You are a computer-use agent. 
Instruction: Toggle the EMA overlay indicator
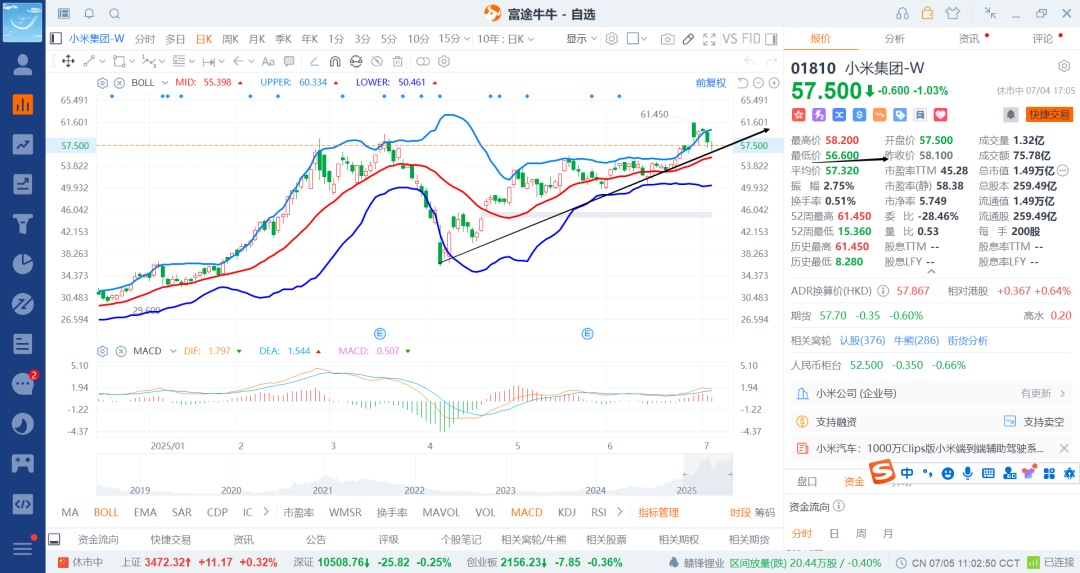pyautogui.click(x=145, y=512)
